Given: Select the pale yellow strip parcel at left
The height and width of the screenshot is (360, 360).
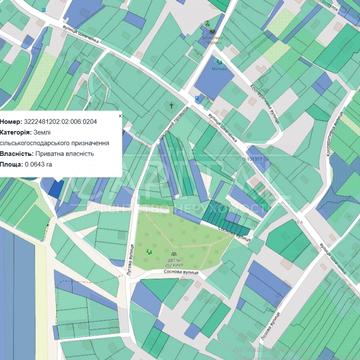Looking at the screenshot, I should (34, 83).
